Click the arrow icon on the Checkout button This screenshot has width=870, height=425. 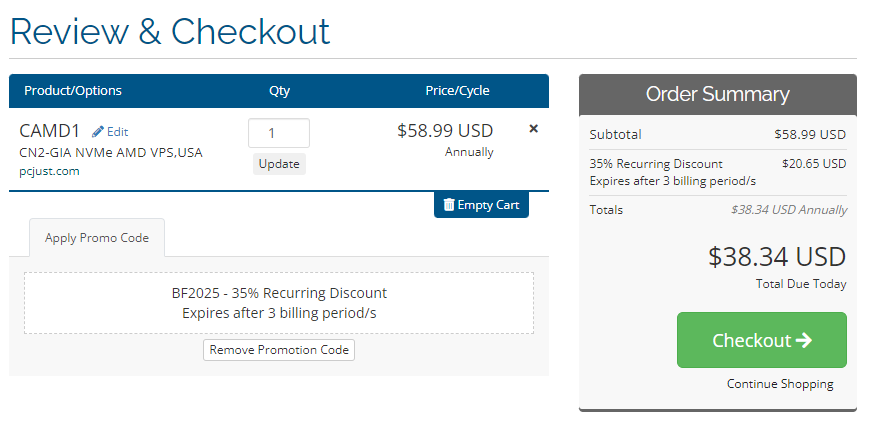coord(803,341)
